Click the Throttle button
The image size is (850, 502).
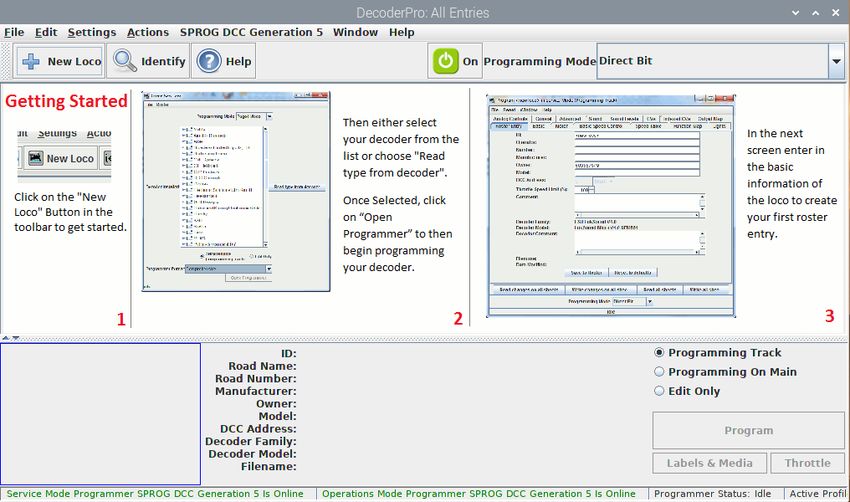(x=808, y=463)
